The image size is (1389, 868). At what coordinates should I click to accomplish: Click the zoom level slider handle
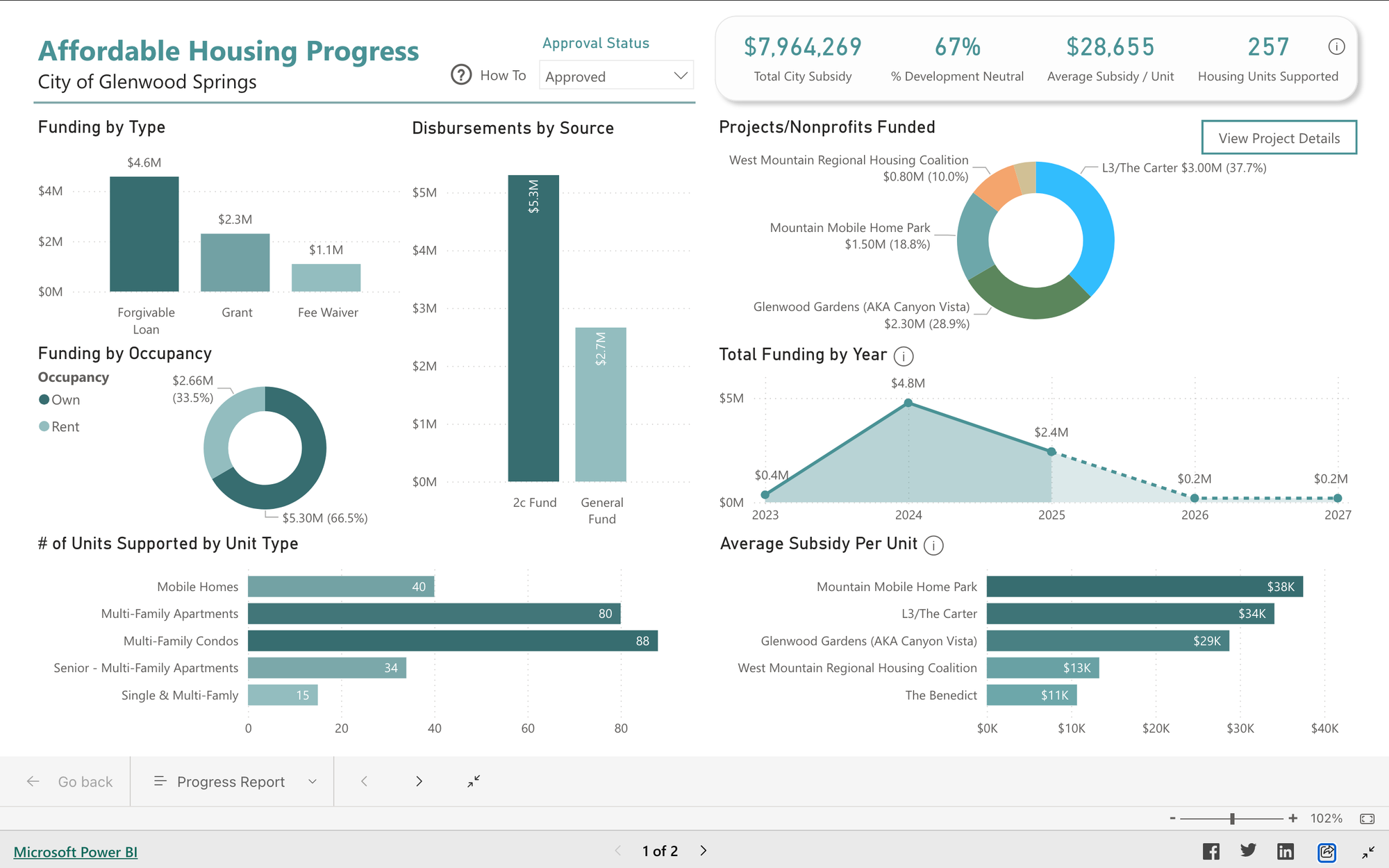click(1232, 819)
